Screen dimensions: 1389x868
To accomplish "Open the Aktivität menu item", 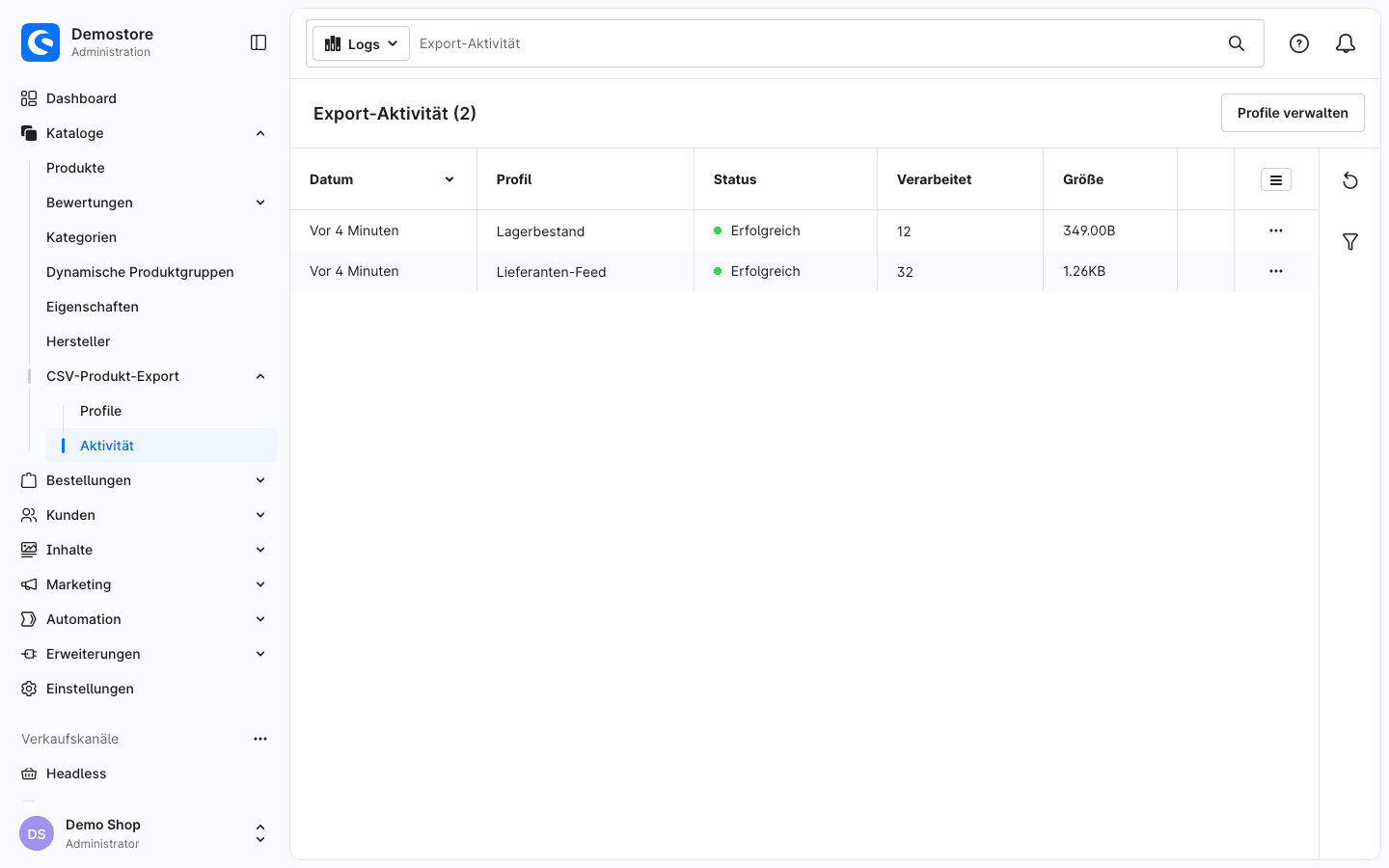I will pos(161,446).
